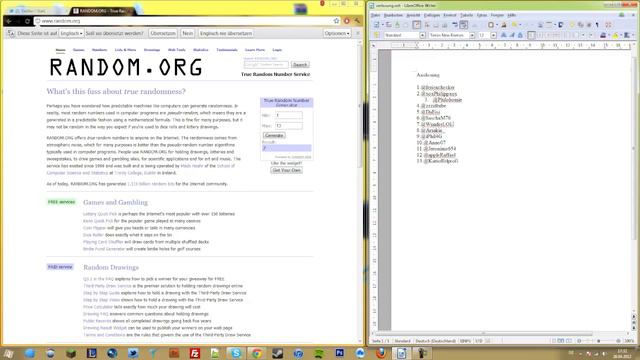Open Photoshop from the taskbar
Viewport: 640px width, 360px height.
[339, 353]
